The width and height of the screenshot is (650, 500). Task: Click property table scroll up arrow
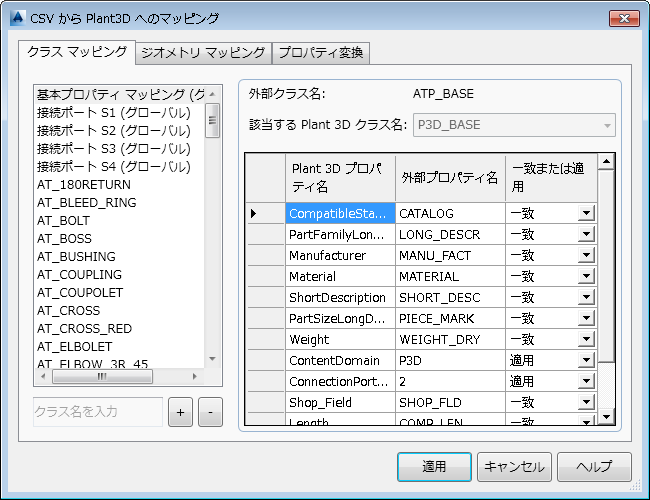point(606,161)
